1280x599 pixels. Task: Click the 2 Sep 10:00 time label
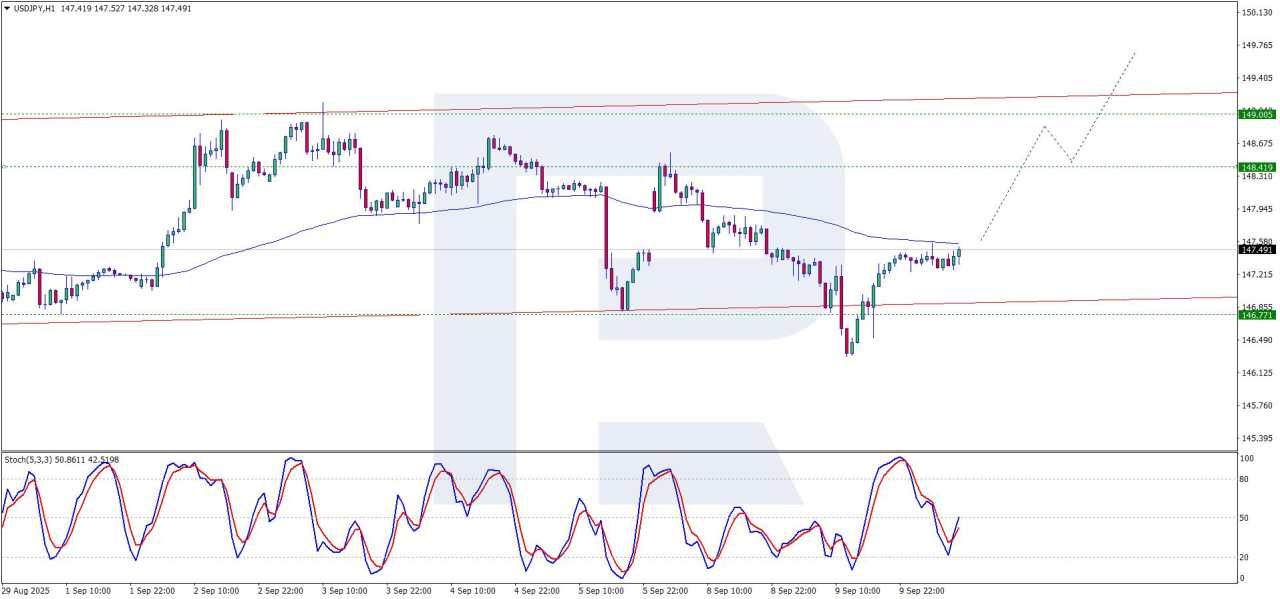[216, 591]
